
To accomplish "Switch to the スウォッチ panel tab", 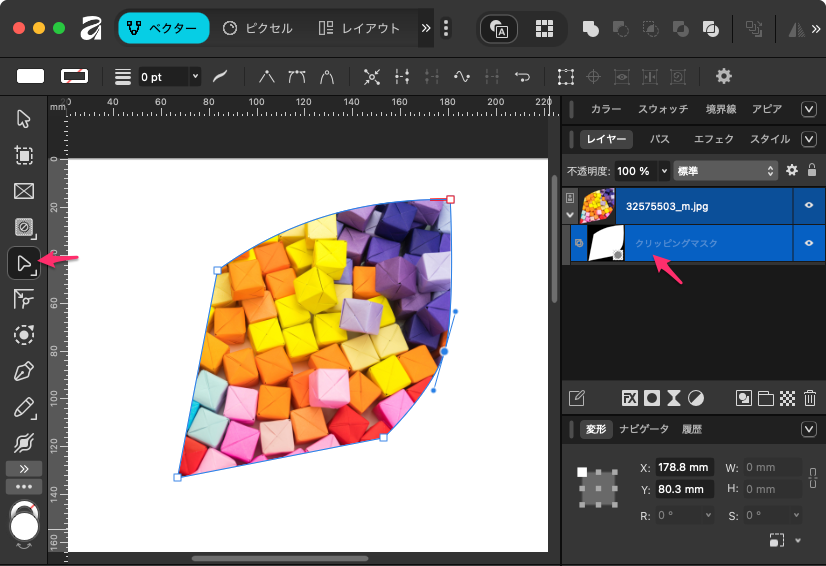I will 663,109.
